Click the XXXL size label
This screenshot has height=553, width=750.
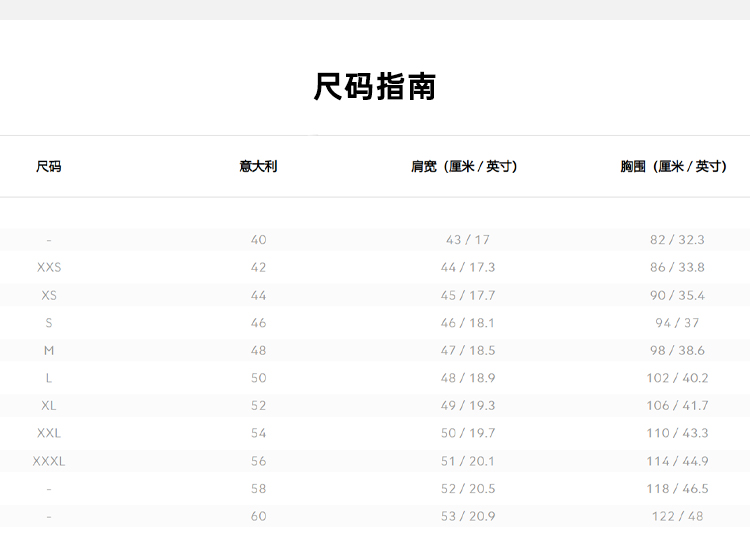tap(48, 461)
